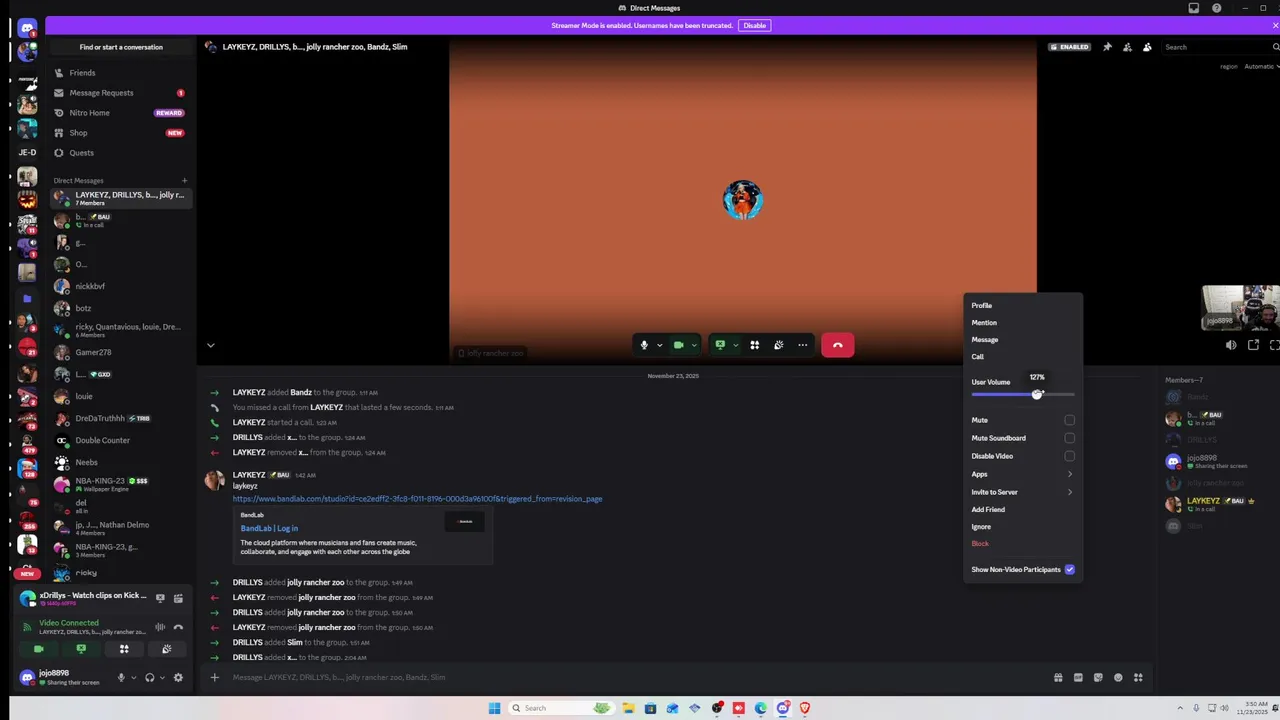The width and height of the screenshot is (1280, 720).
Task: Expand the Apps submenu
Action: [x=1022, y=474]
